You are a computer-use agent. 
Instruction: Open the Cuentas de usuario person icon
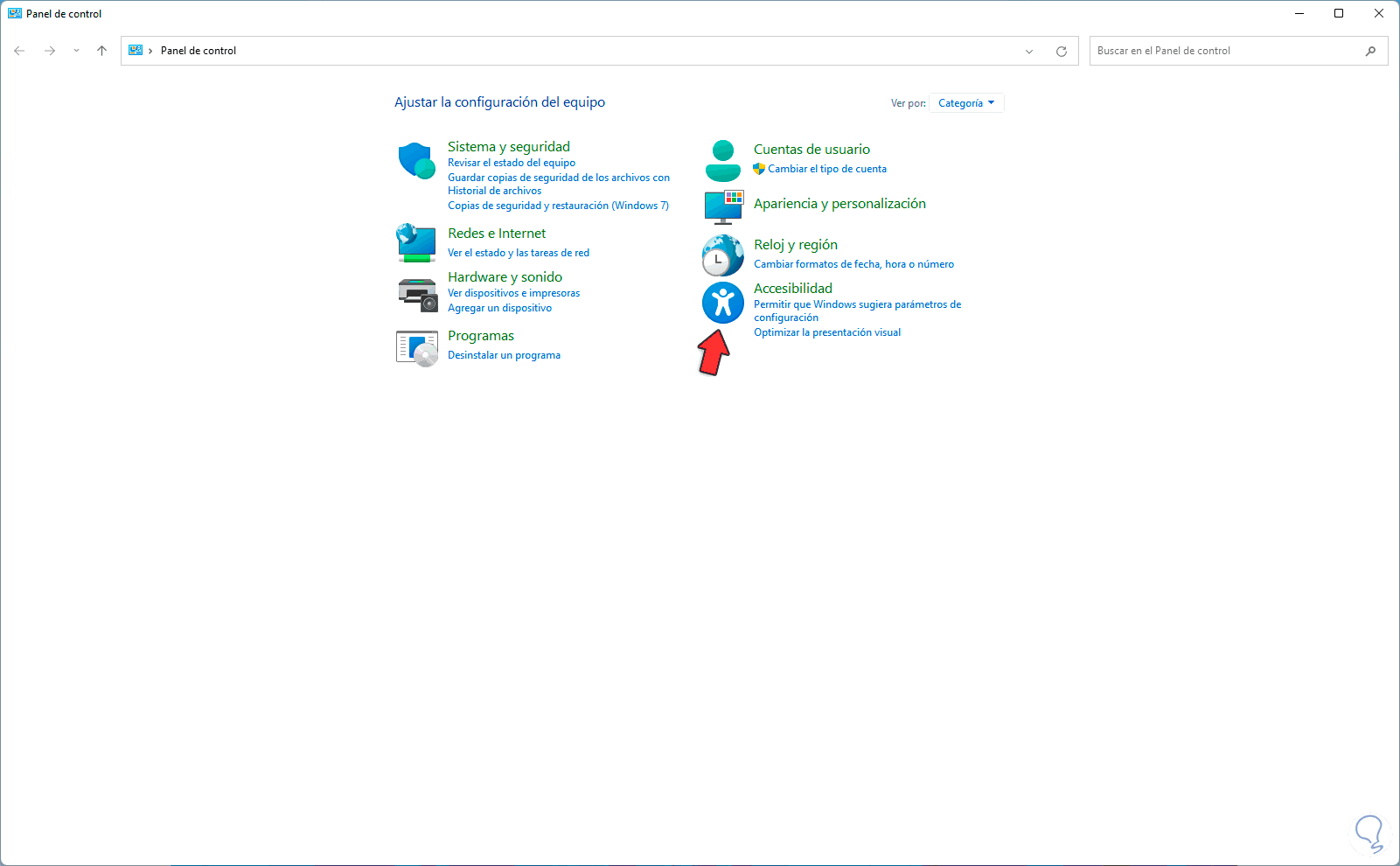pos(723,161)
